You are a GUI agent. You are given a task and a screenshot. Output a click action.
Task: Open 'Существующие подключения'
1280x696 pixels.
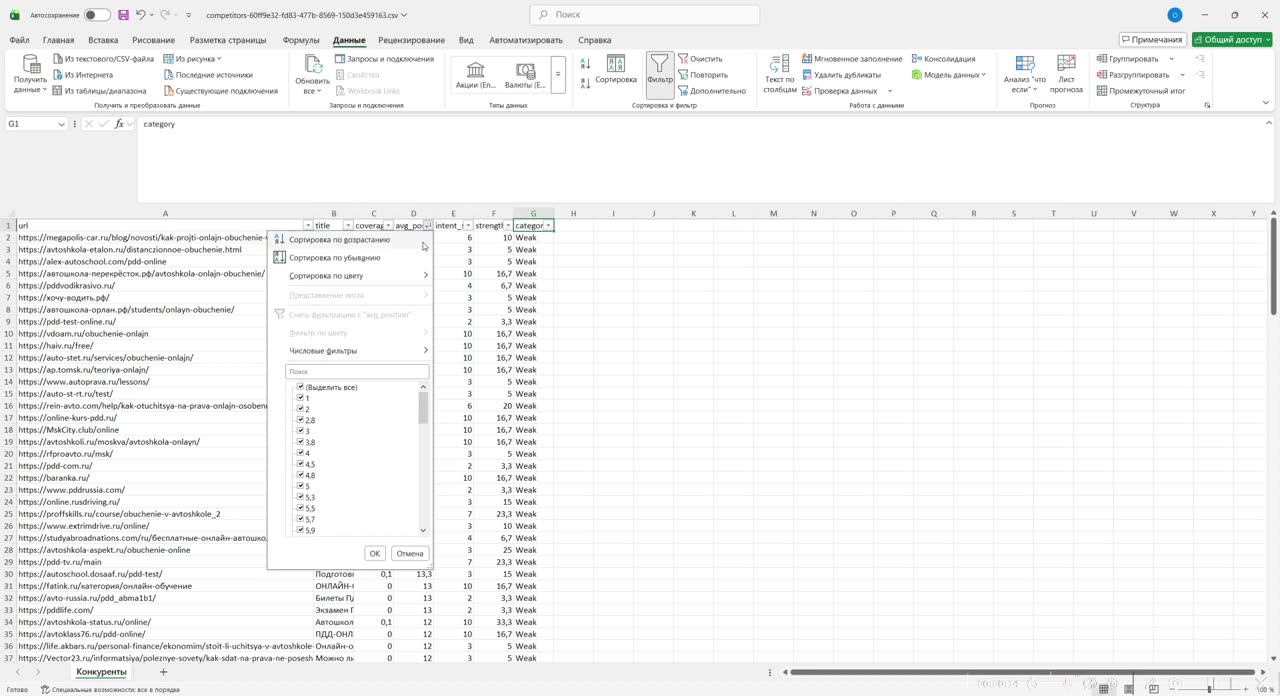click(x=220, y=91)
